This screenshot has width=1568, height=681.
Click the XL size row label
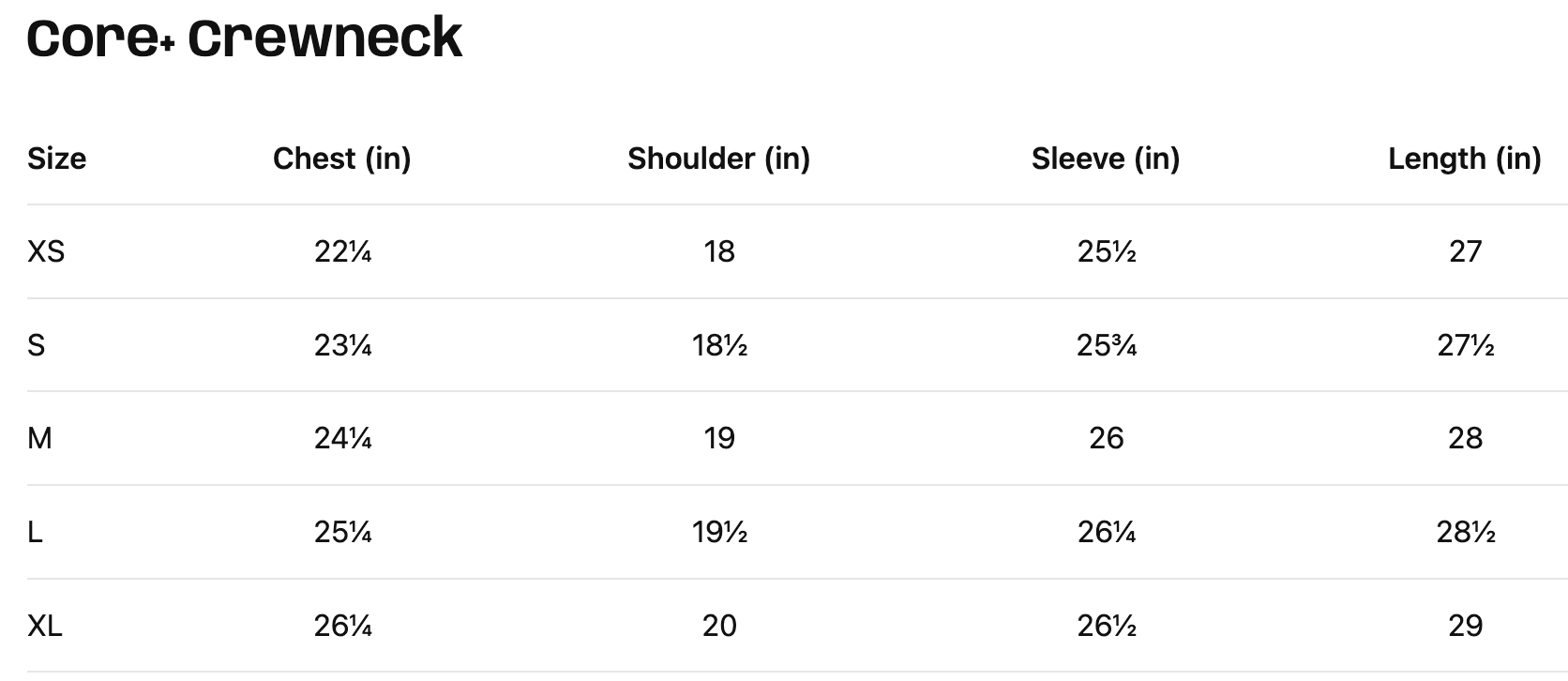pyautogui.click(x=45, y=626)
